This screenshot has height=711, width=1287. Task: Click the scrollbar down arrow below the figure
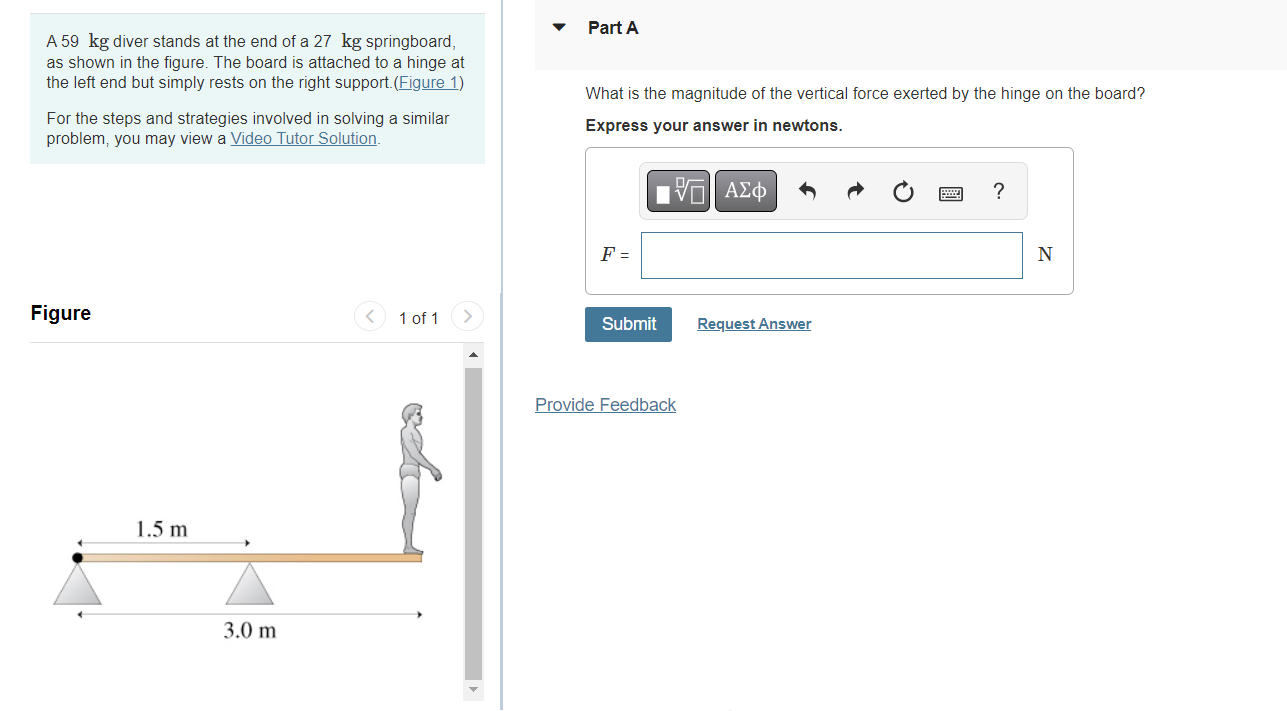point(472,689)
